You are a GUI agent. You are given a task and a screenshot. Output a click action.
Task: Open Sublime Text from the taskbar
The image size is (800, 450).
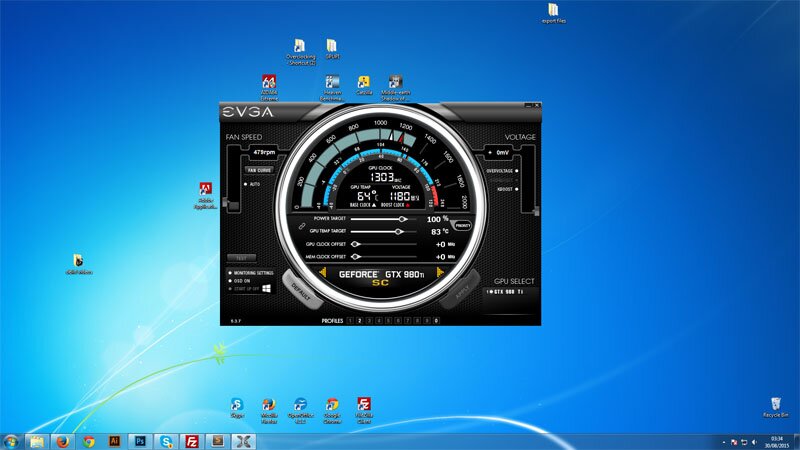[x=218, y=441]
